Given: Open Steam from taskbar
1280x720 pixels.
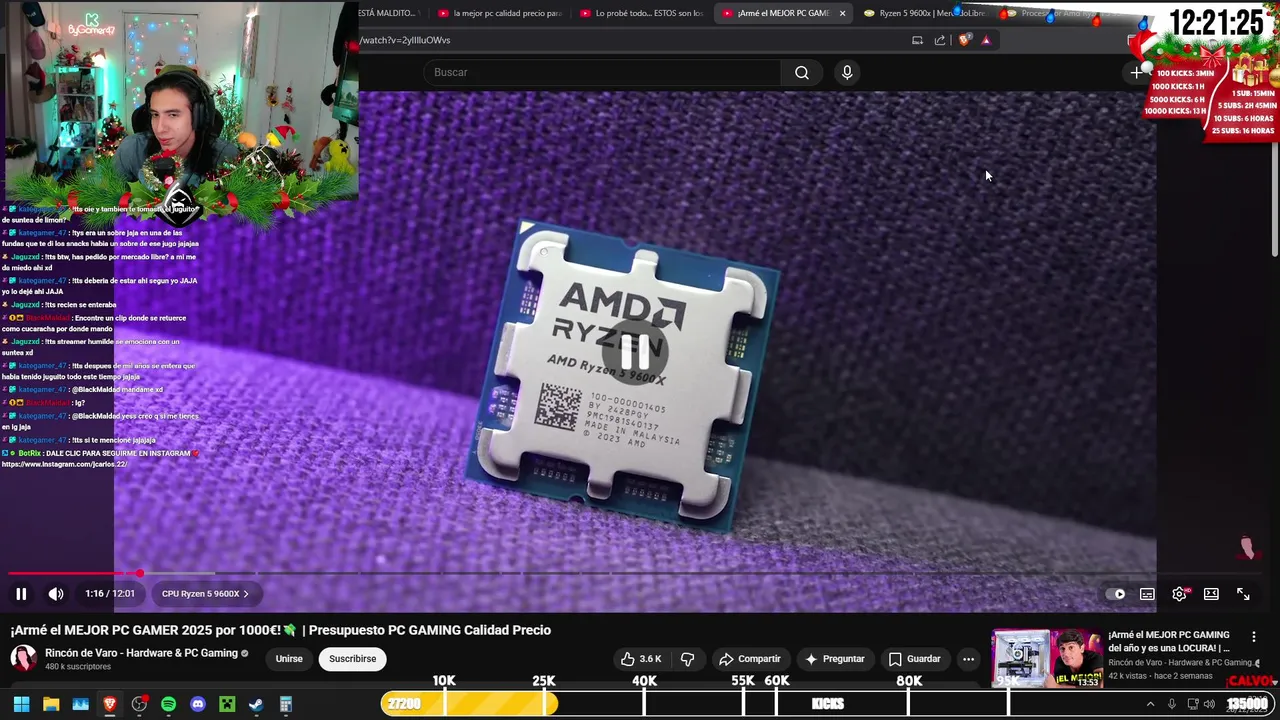Looking at the screenshot, I should pos(256,704).
